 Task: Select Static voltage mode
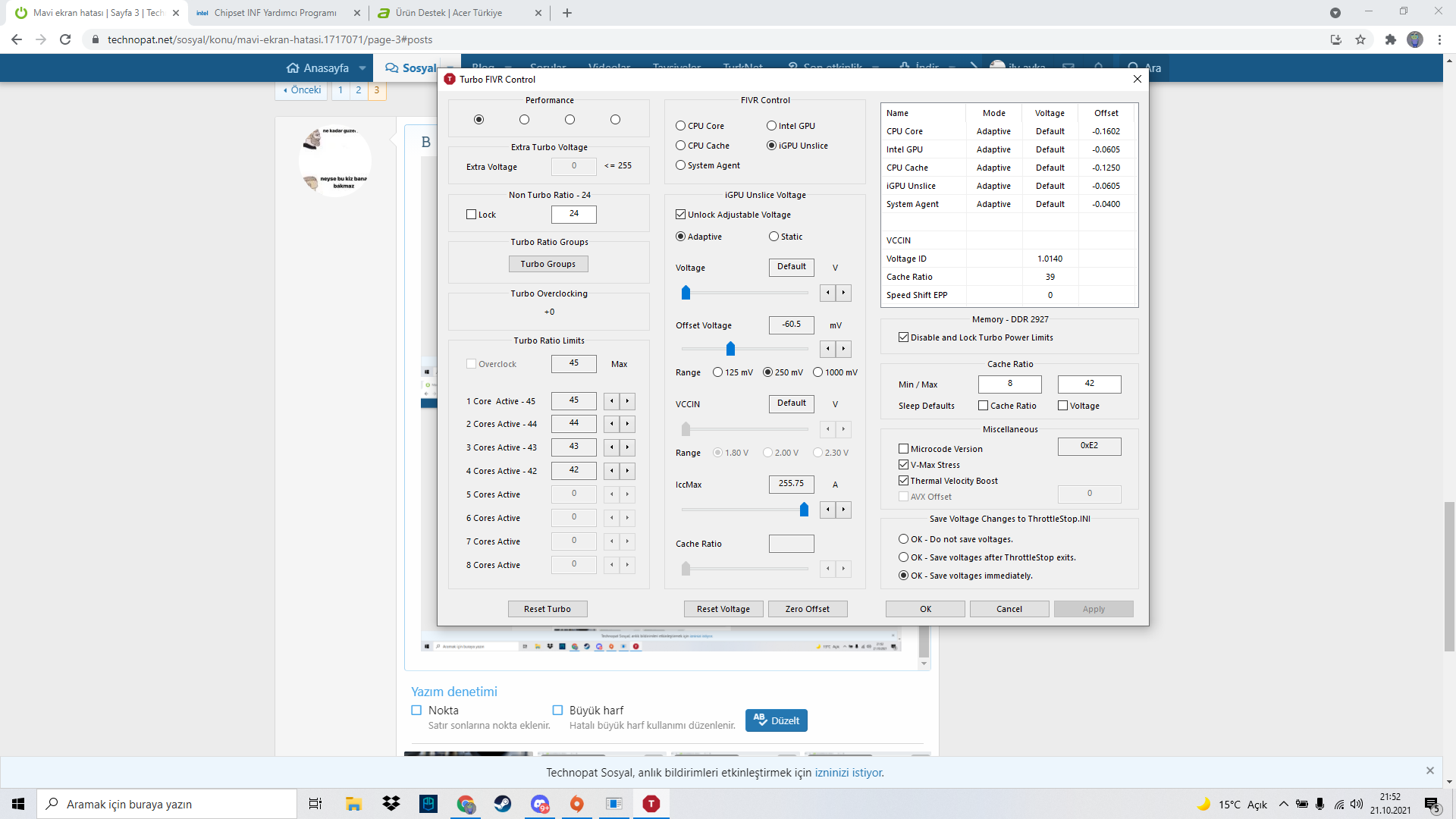773,237
